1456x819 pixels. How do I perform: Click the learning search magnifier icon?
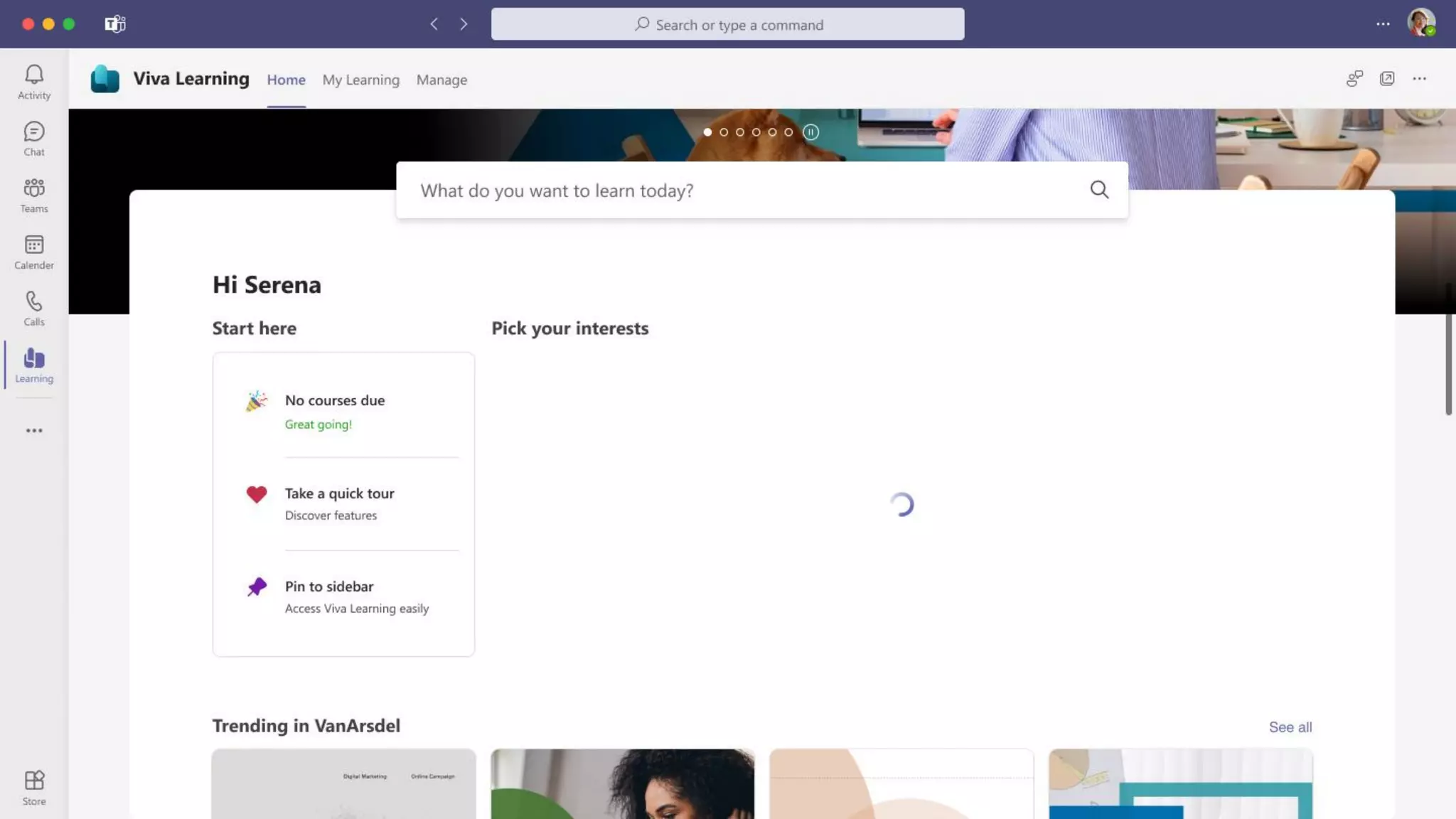pos(1099,190)
